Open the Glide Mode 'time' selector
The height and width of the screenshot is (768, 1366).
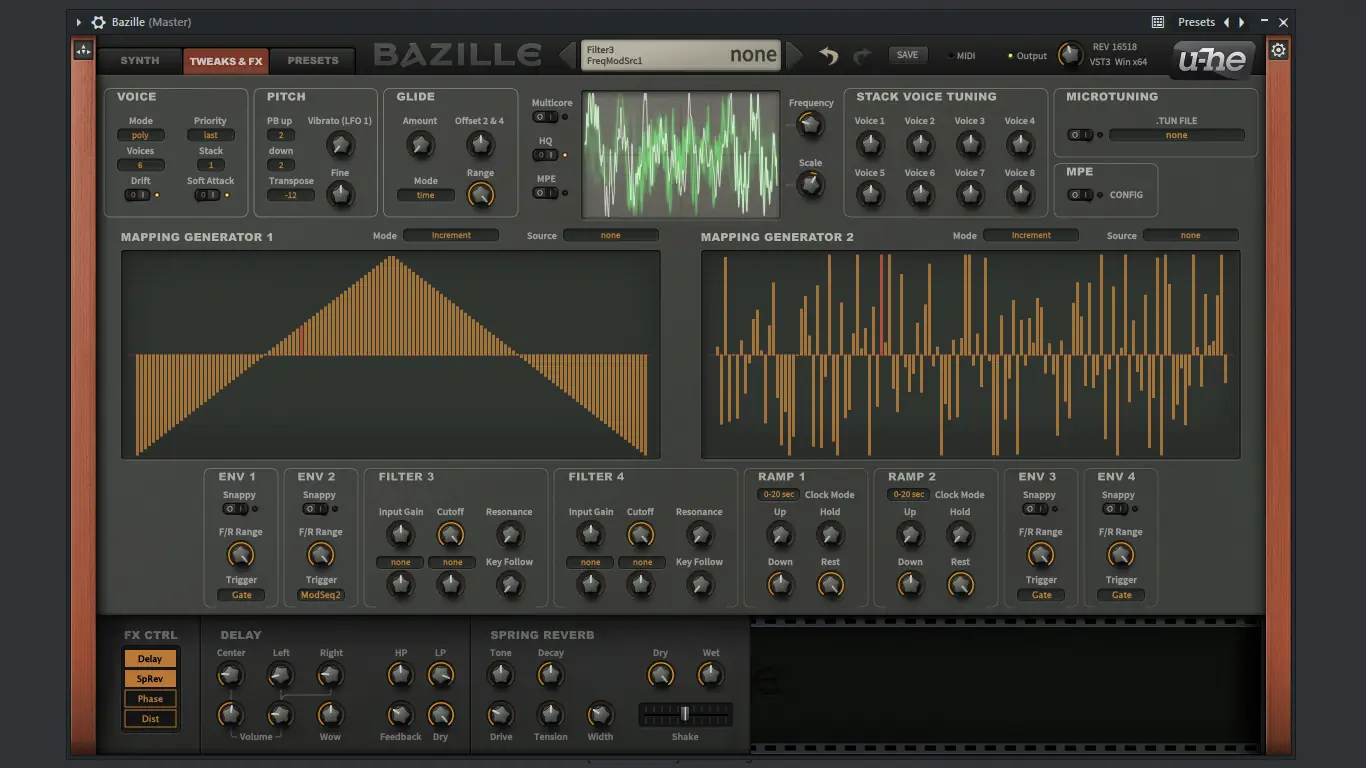tap(426, 195)
